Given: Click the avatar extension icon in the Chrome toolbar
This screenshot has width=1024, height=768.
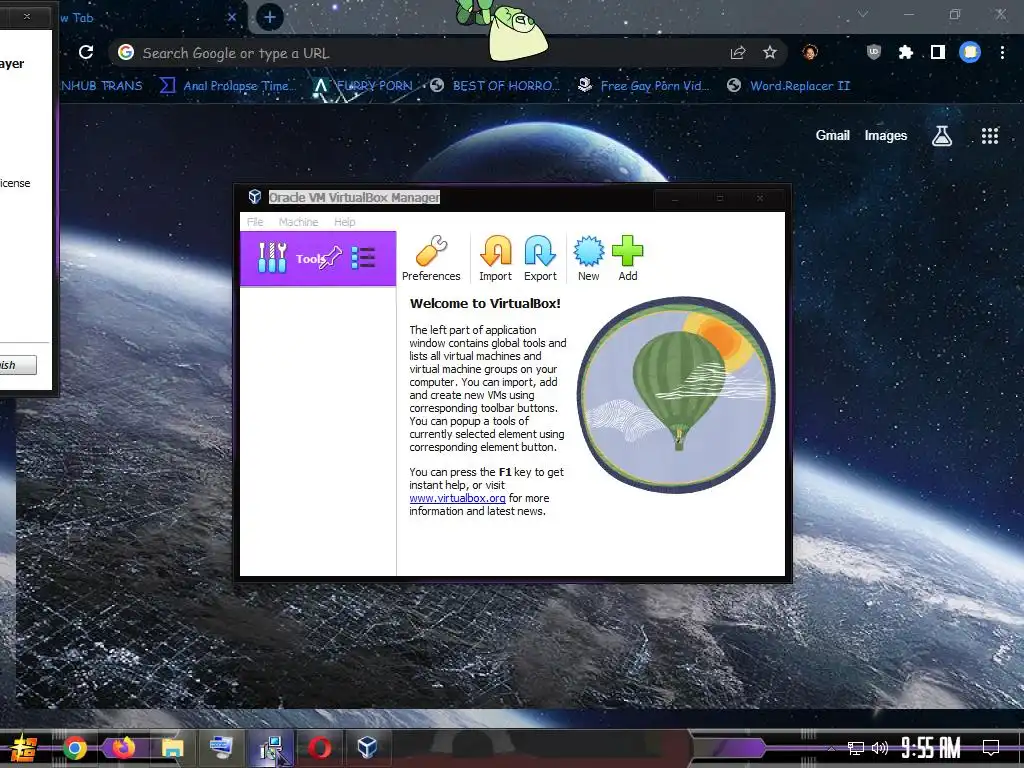Looking at the screenshot, I should (x=810, y=52).
